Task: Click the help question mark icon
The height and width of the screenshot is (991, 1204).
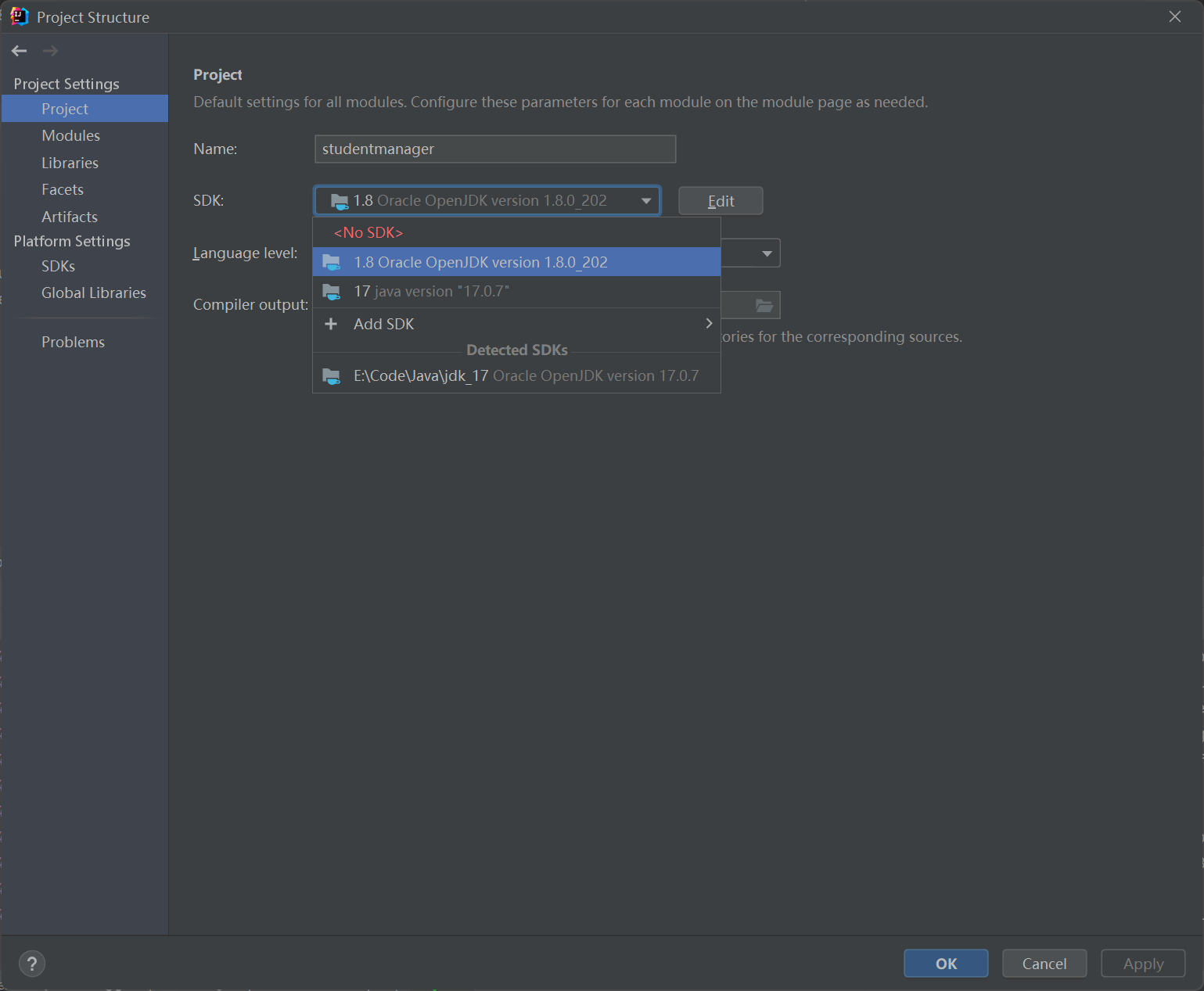Action: (x=32, y=964)
